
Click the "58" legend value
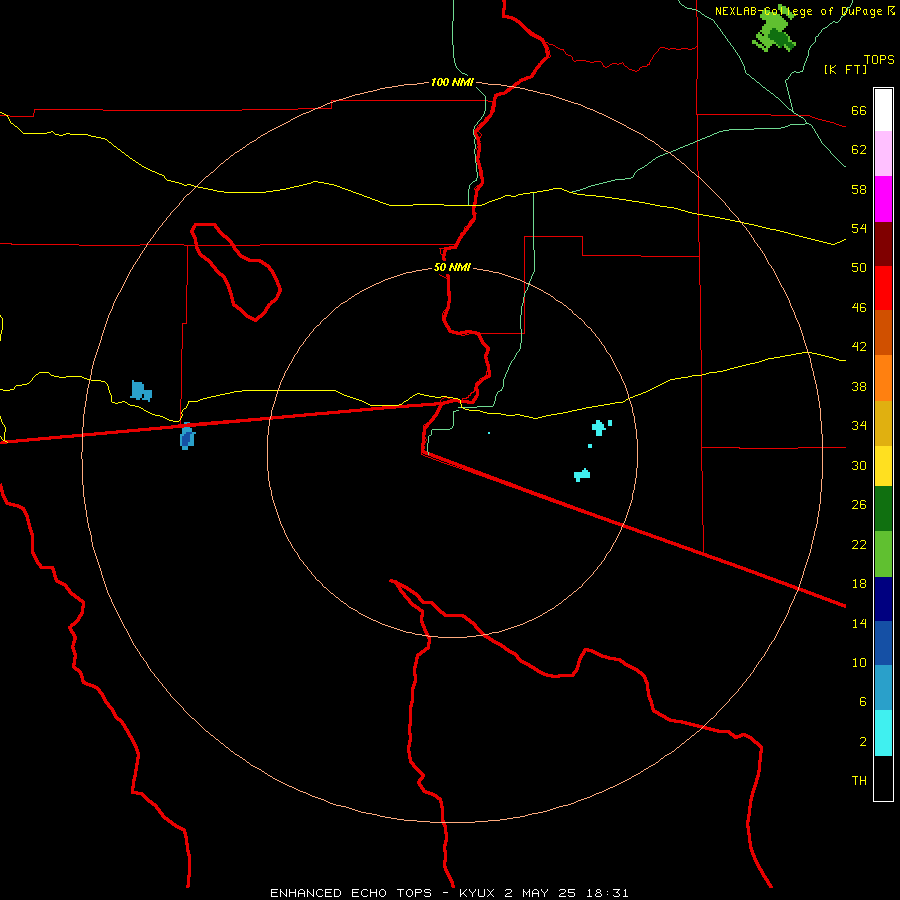859,189
